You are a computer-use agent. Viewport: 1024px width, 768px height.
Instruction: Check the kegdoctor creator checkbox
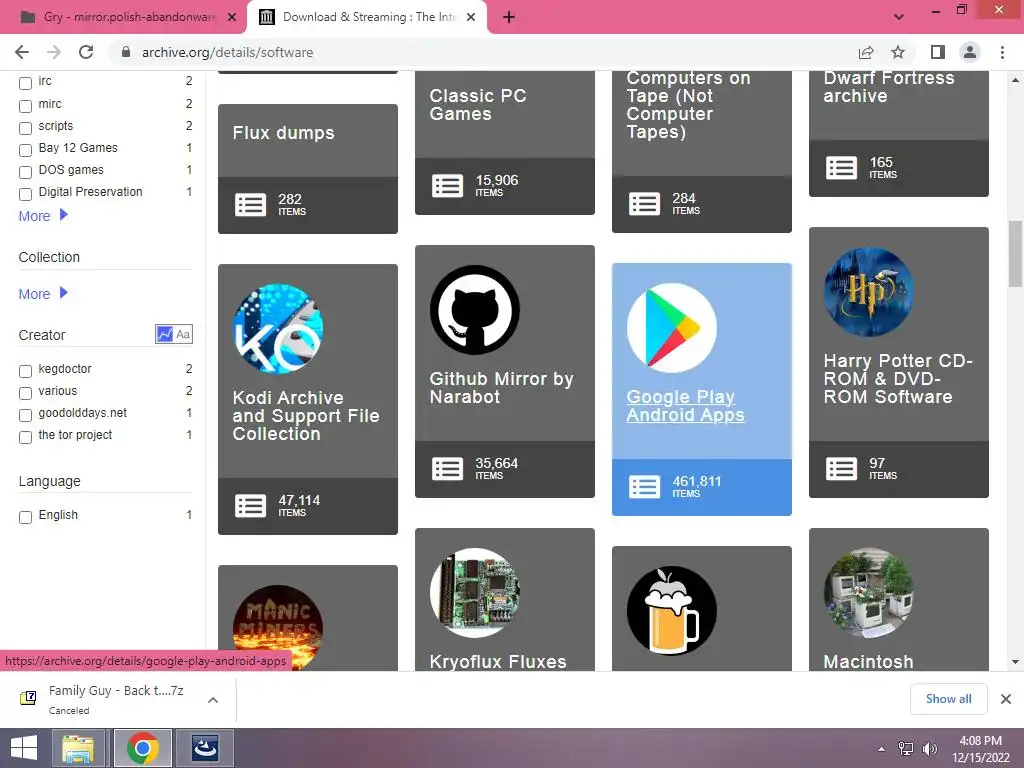25,371
